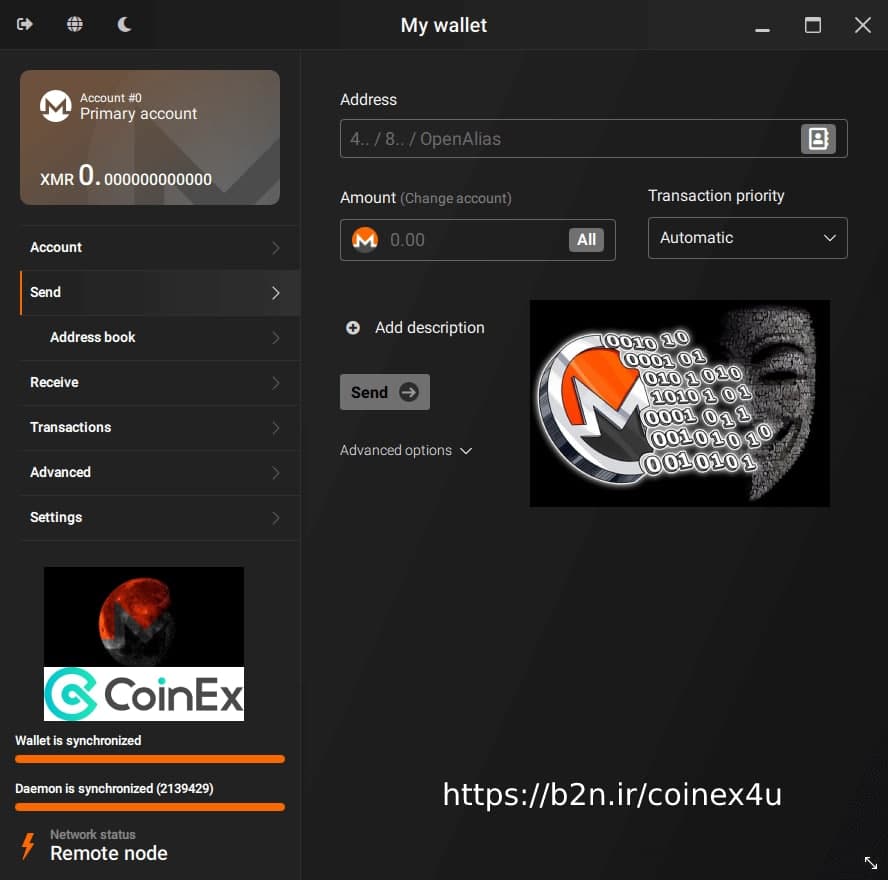Click the Daemon synchronized progress bar
888x880 pixels.
(x=148, y=807)
